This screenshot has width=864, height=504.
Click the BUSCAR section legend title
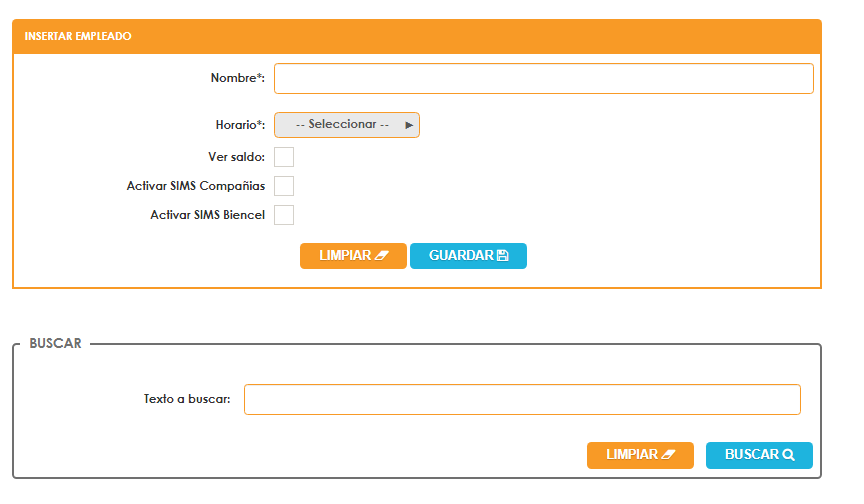pos(55,343)
